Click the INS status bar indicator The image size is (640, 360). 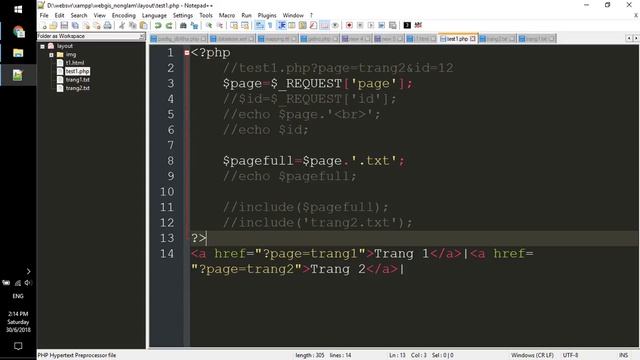pos(623,356)
